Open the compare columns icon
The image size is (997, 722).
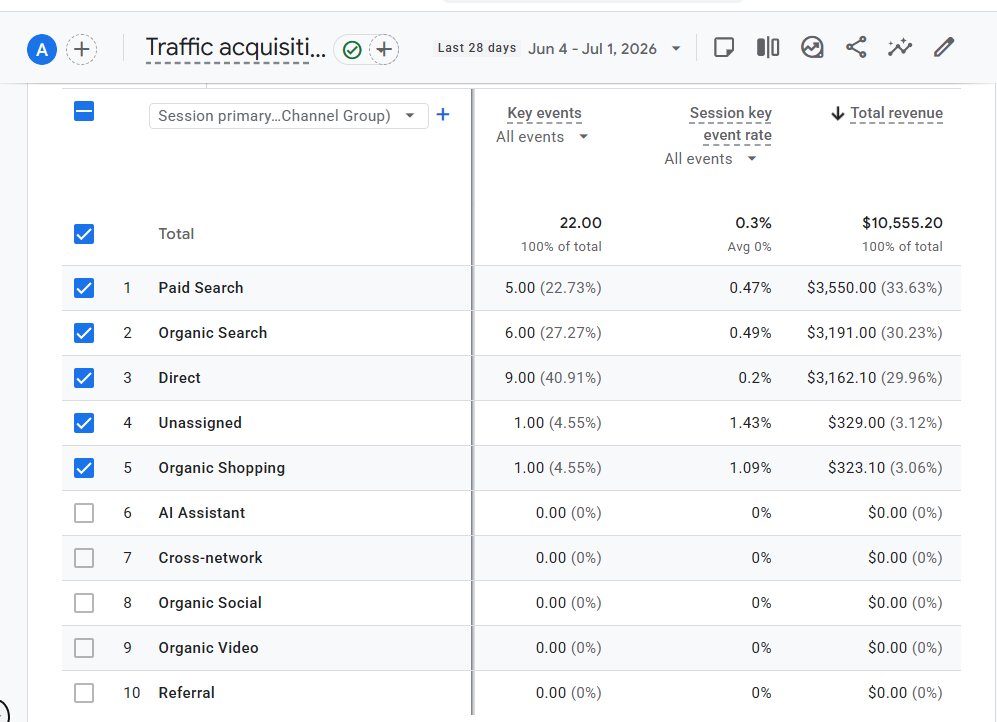767,48
